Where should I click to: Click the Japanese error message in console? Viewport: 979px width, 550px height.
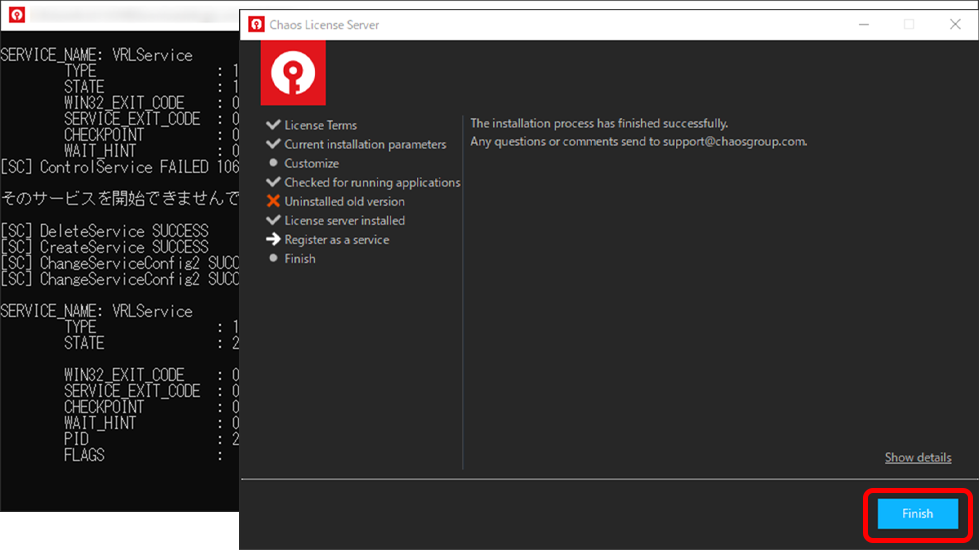(x=120, y=199)
